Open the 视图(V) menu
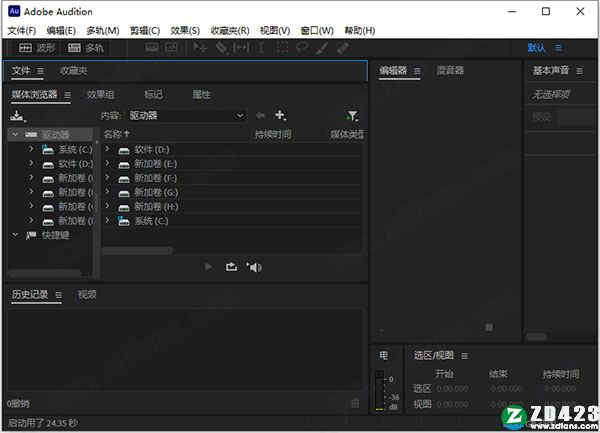The image size is (600, 433). (275, 31)
